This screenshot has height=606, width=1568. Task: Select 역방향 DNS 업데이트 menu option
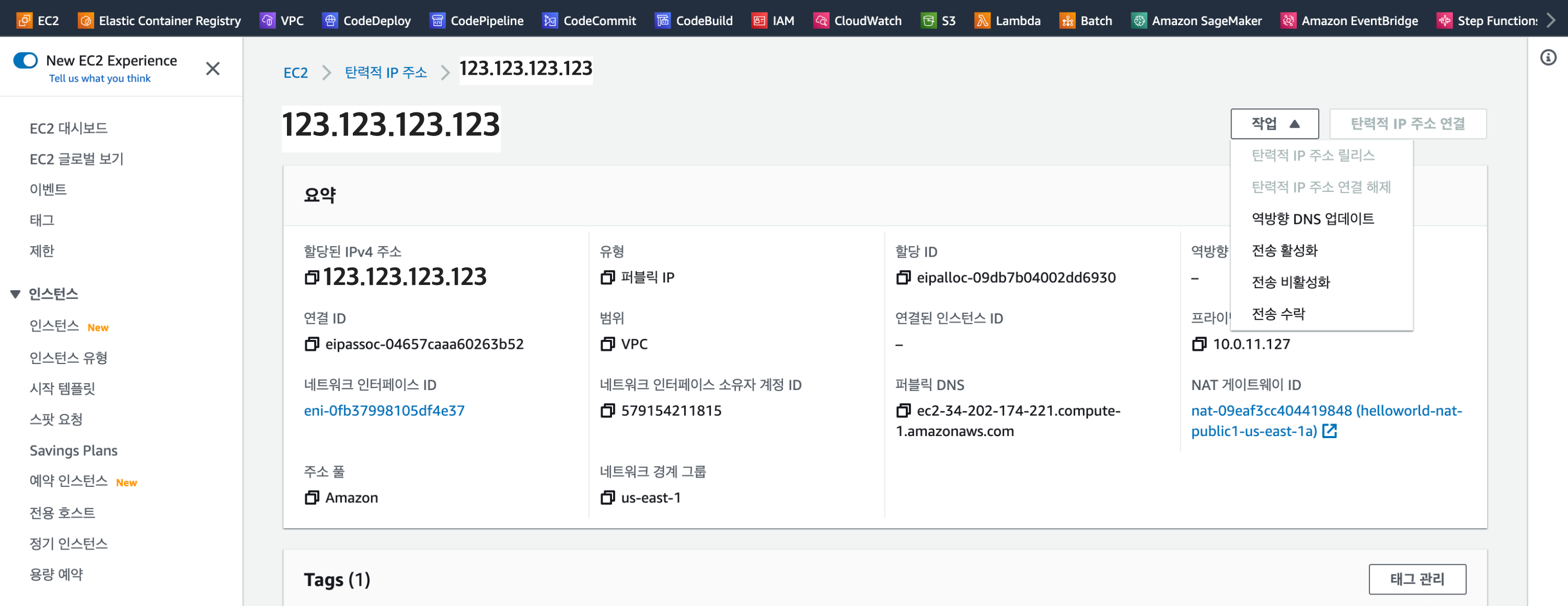point(1312,219)
